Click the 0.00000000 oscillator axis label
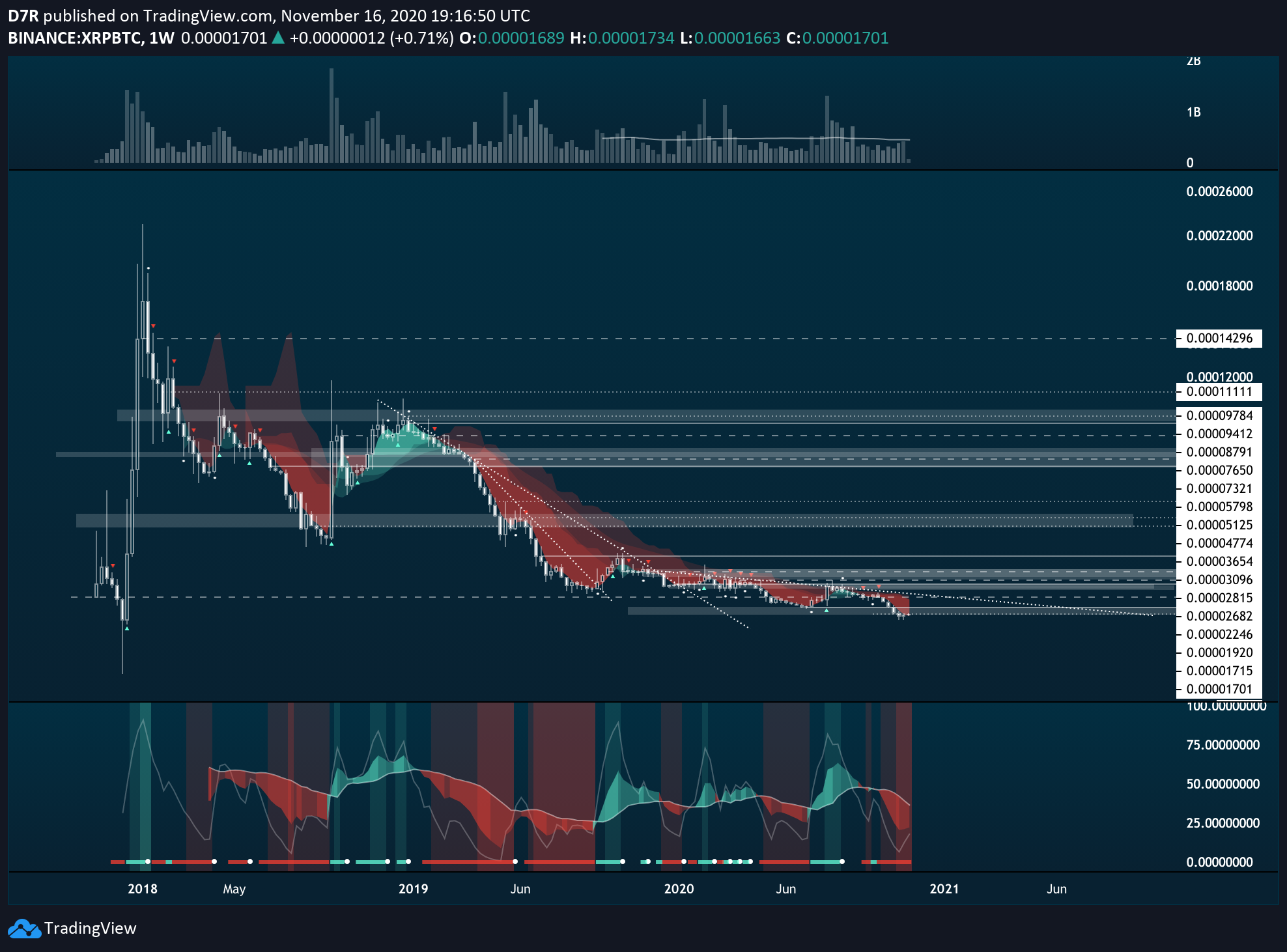Screen dimensions: 1287x952 1219,862
